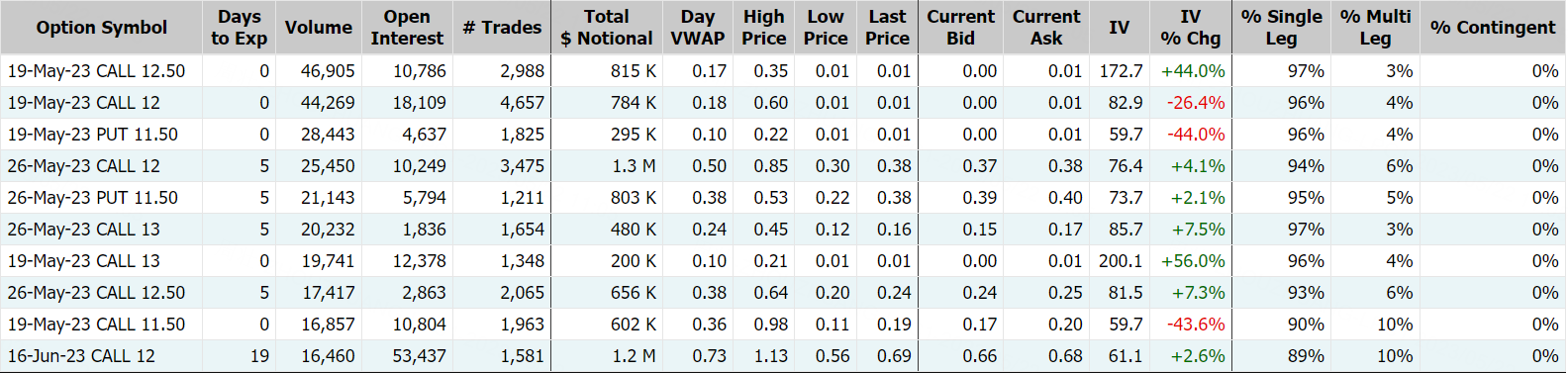
Task: Click the +56.0% IV change cell
Action: click(1193, 261)
